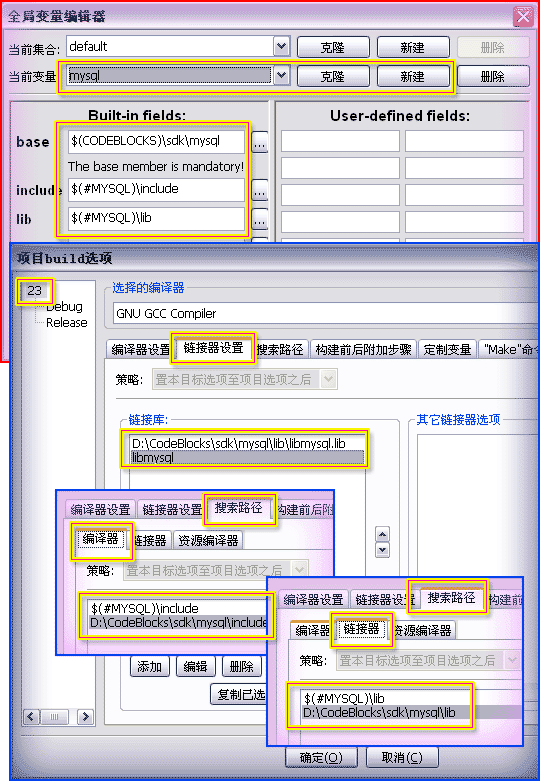The width and height of the screenshot is (540, 783).
Task: Click 克隆 button in the 当前集合 row
Action: click(333, 47)
